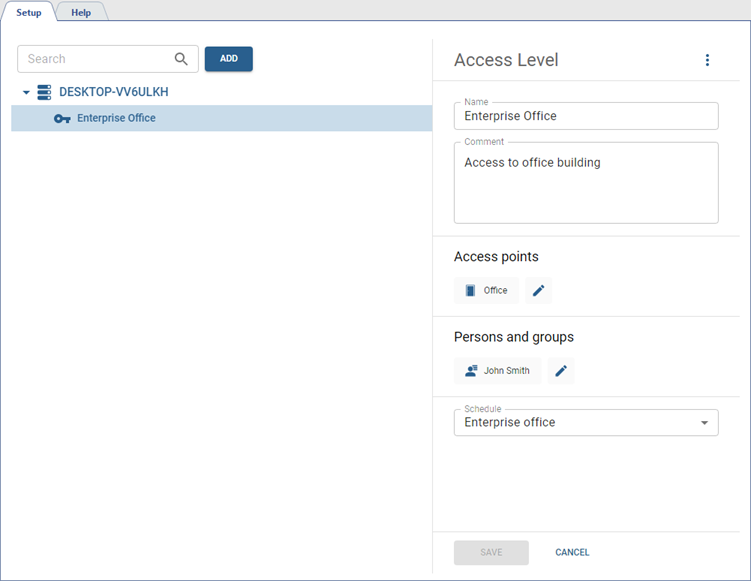The width and height of the screenshot is (751, 581).
Task: Click into the Search input field
Action: (95, 59)
